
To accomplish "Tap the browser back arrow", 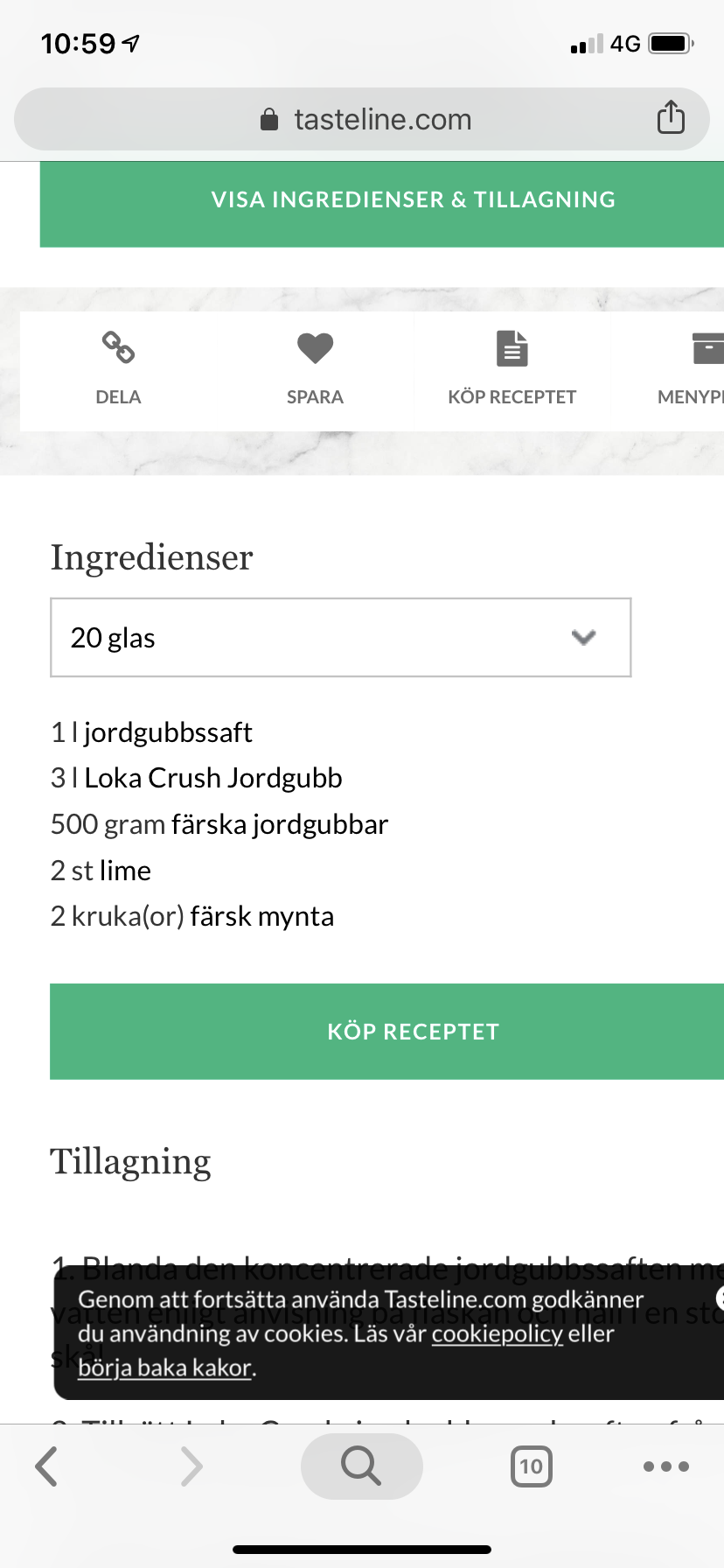I will coord(47,1466).
